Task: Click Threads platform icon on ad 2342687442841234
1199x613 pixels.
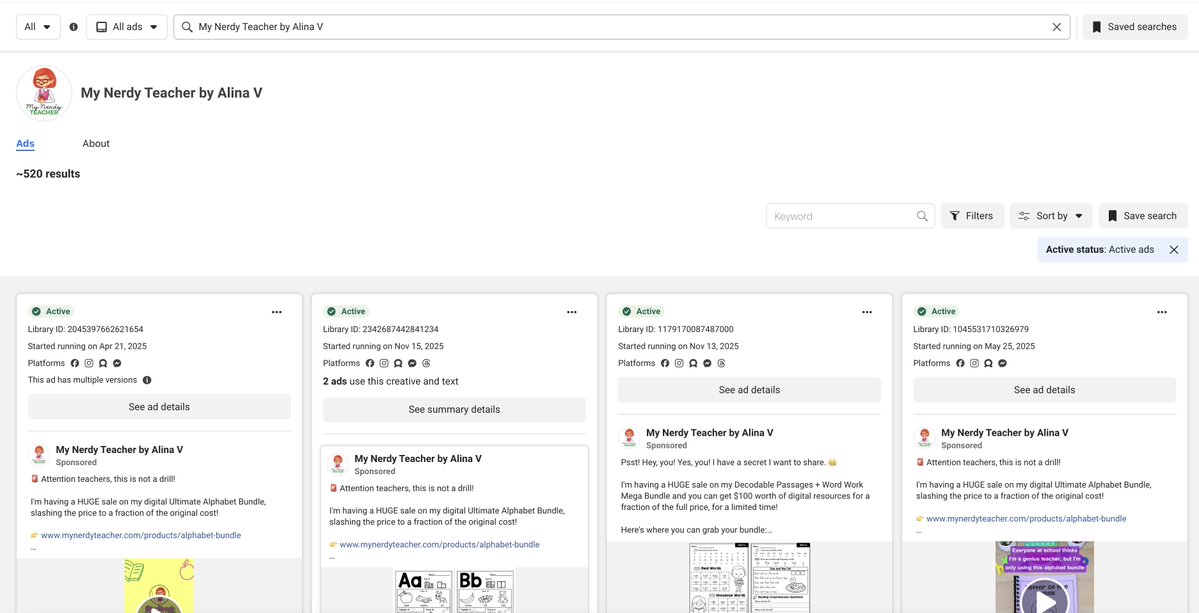Action: tap(426, 363)
